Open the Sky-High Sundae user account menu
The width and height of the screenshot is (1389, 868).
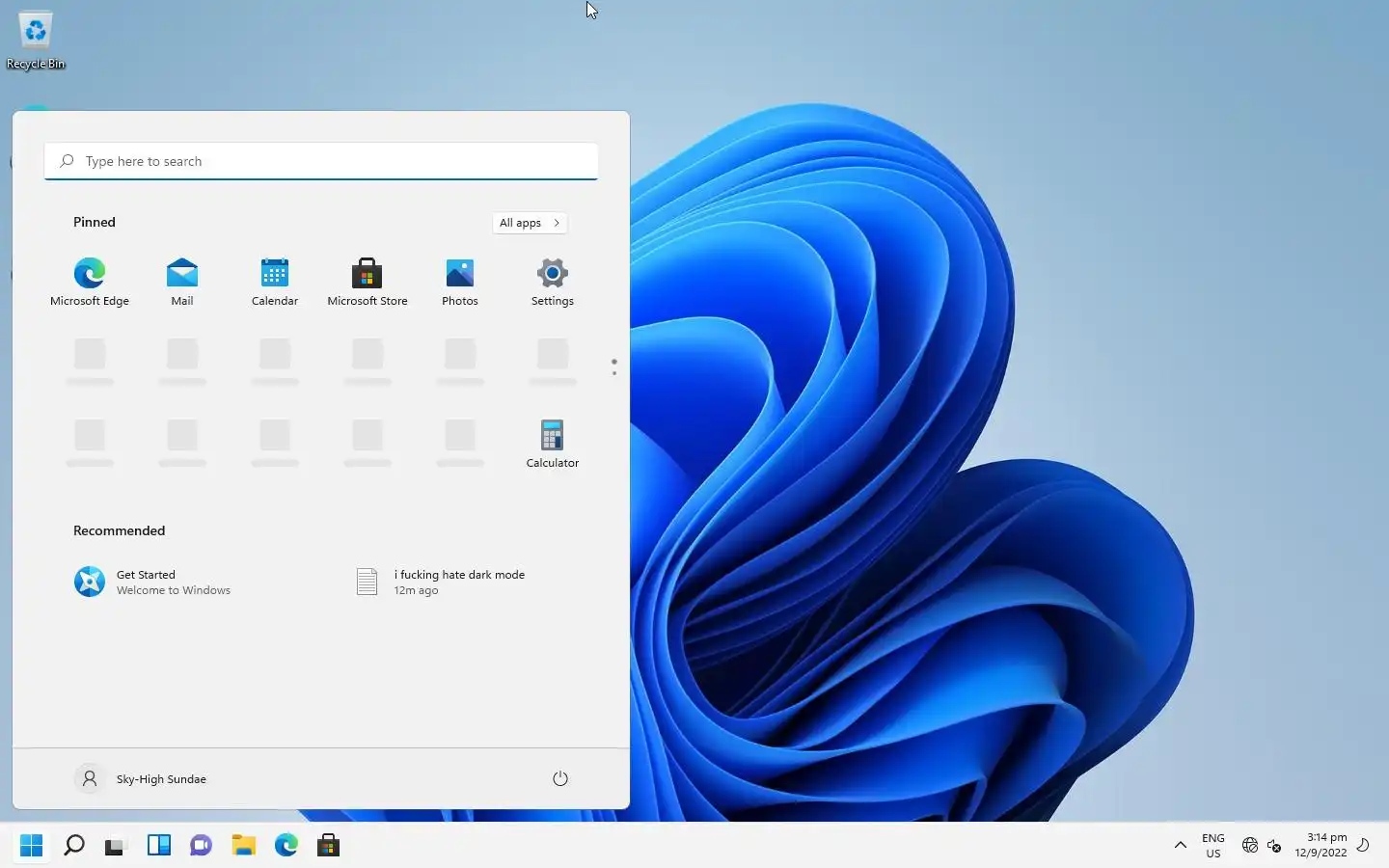(141, 778)
